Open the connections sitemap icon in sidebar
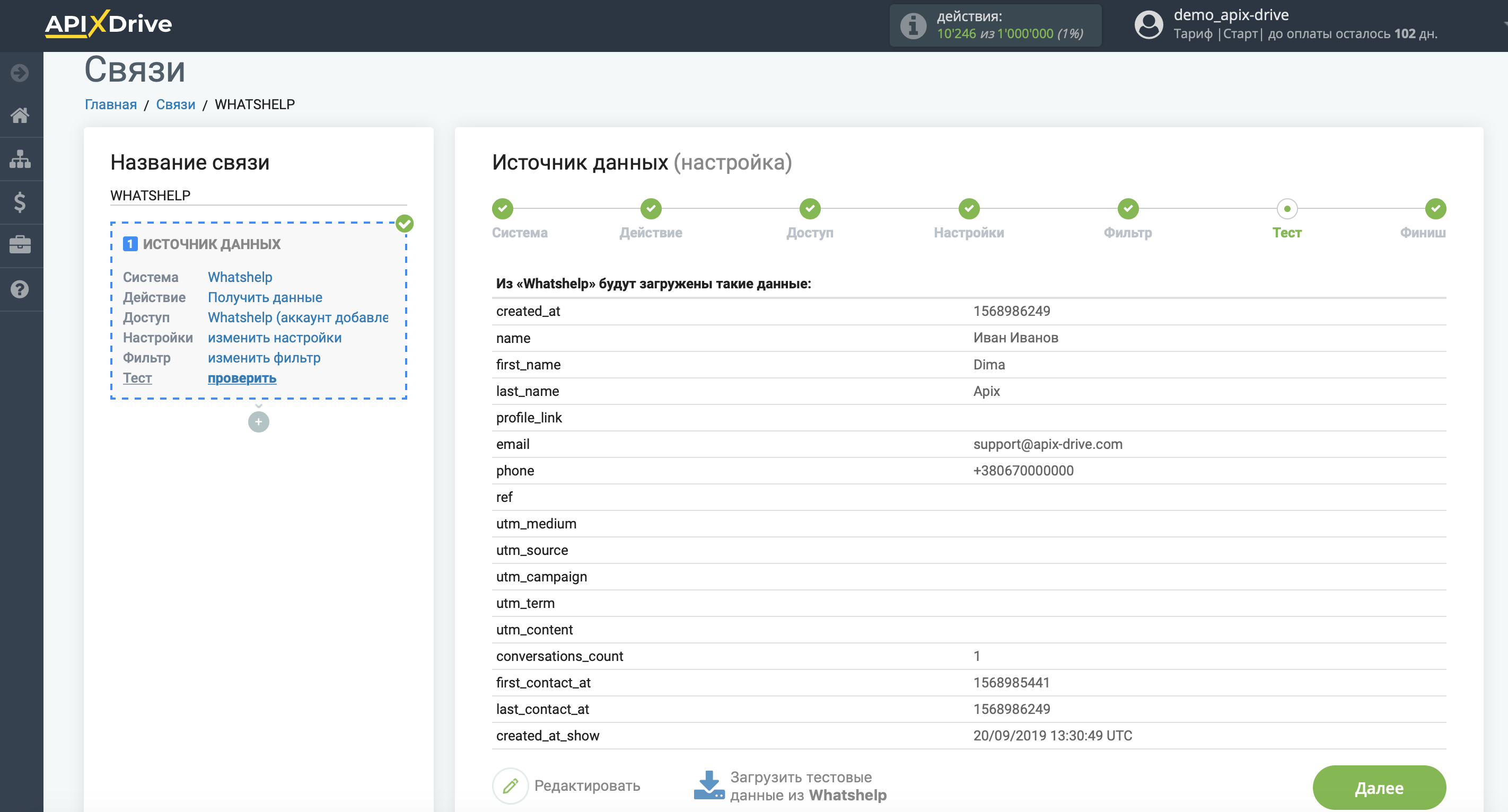This screenshot has width=1508, height=812. tap(20, 158)
